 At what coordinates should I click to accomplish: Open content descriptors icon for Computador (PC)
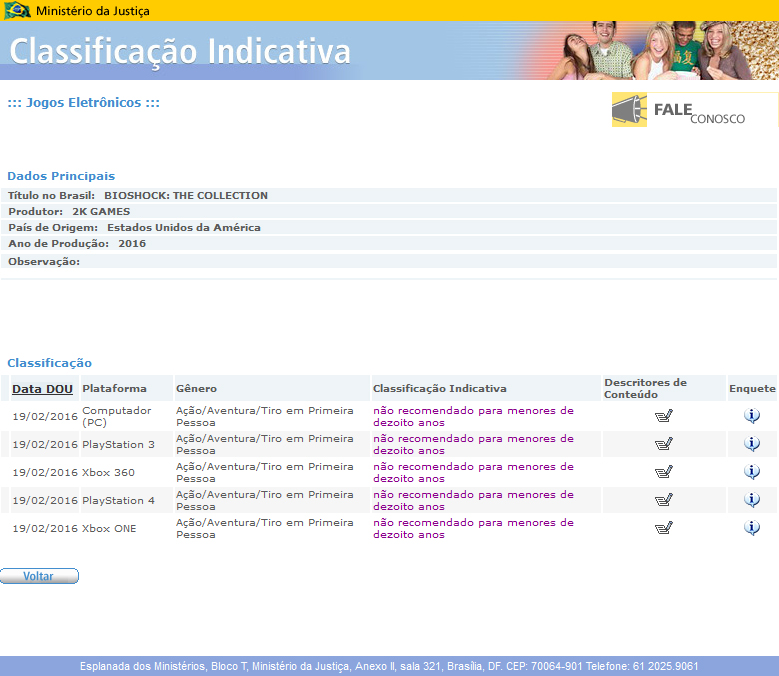point(663,416)
